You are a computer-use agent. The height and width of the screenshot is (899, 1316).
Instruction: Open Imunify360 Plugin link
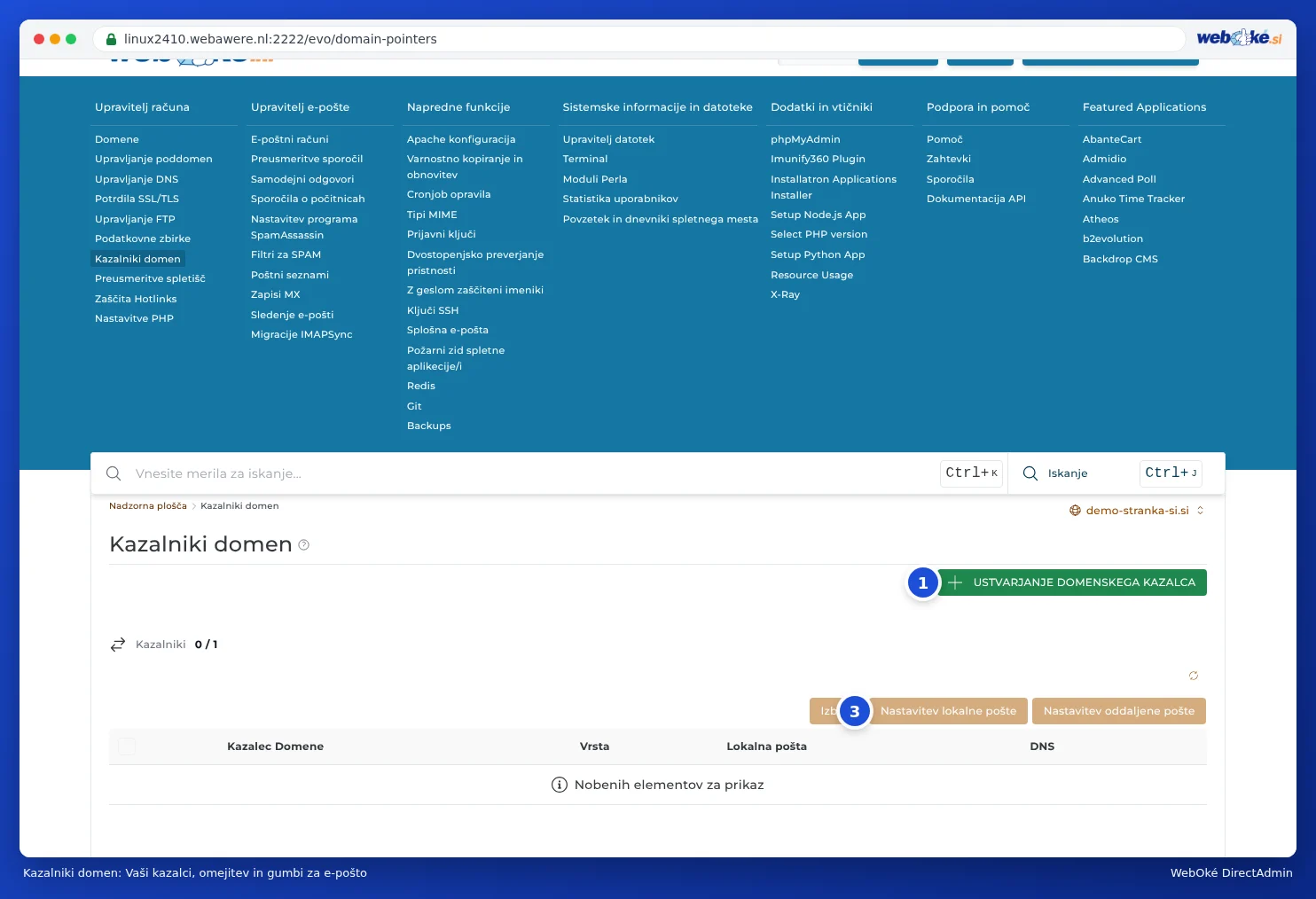818,159
